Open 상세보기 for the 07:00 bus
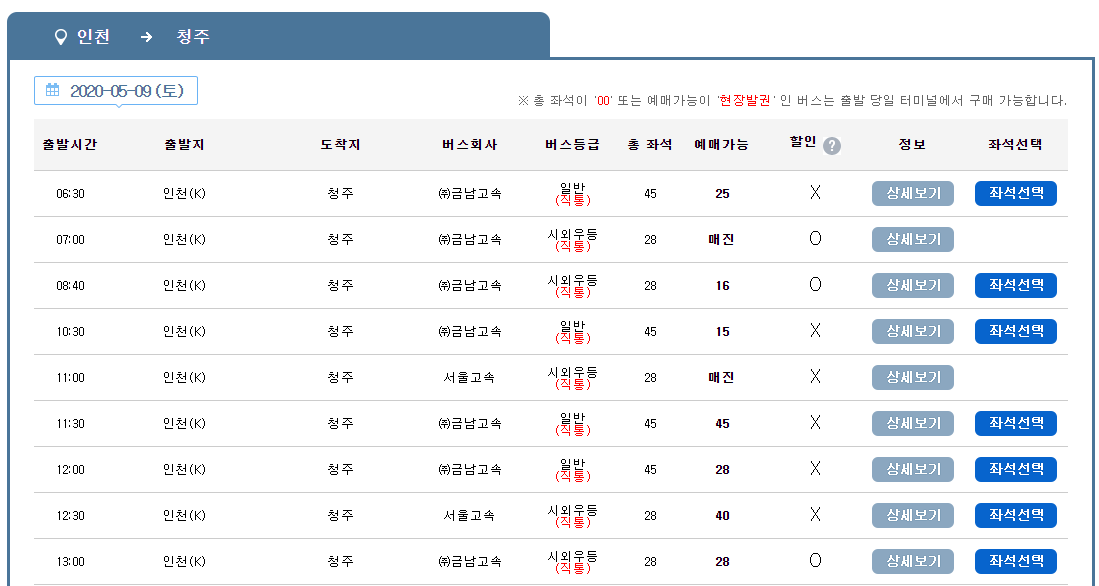The width and height of the screenshot is (1099, 586). 913,239
